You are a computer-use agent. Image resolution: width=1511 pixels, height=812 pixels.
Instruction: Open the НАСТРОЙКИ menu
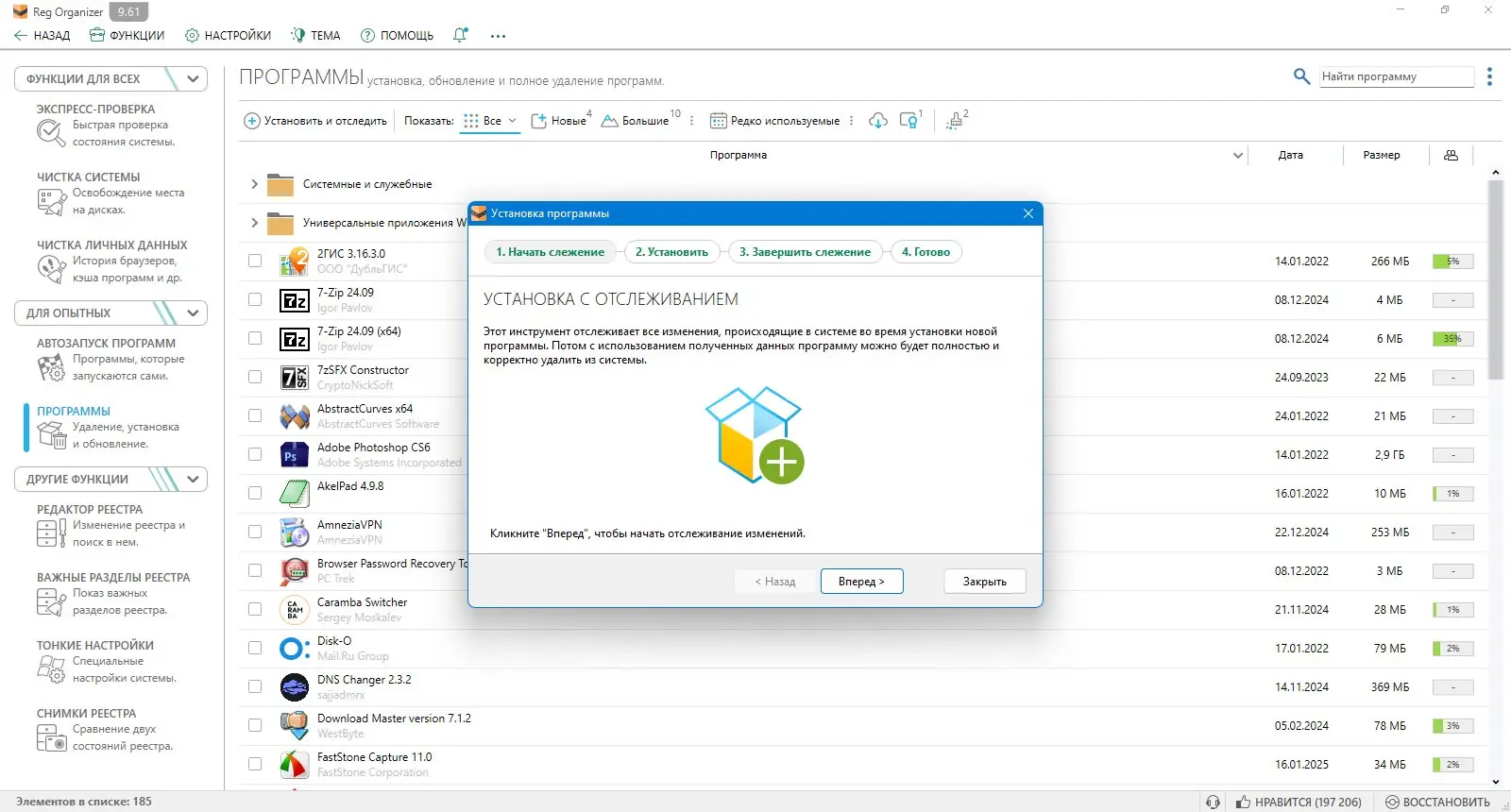pyautogui.click(x=228, y=36)
